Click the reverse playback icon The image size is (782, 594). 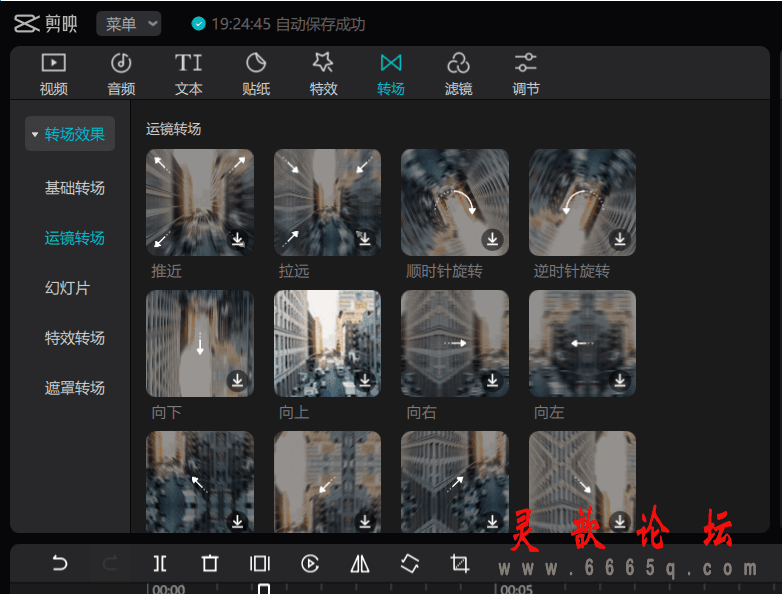[x=310, y=564]
